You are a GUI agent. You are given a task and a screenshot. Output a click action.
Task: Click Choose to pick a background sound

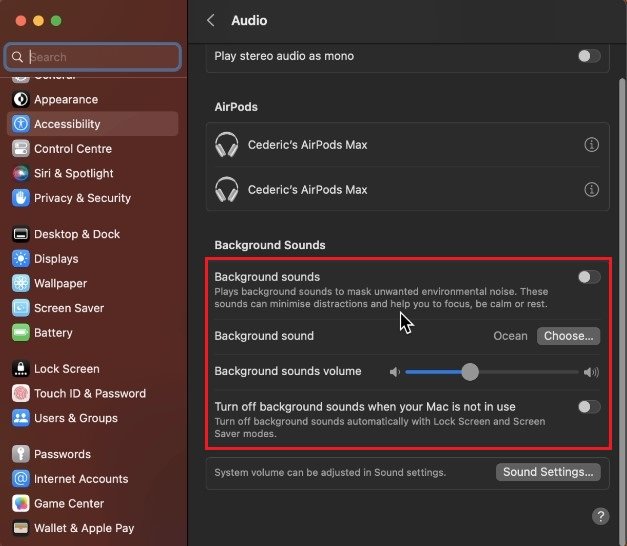pos(568,336)
